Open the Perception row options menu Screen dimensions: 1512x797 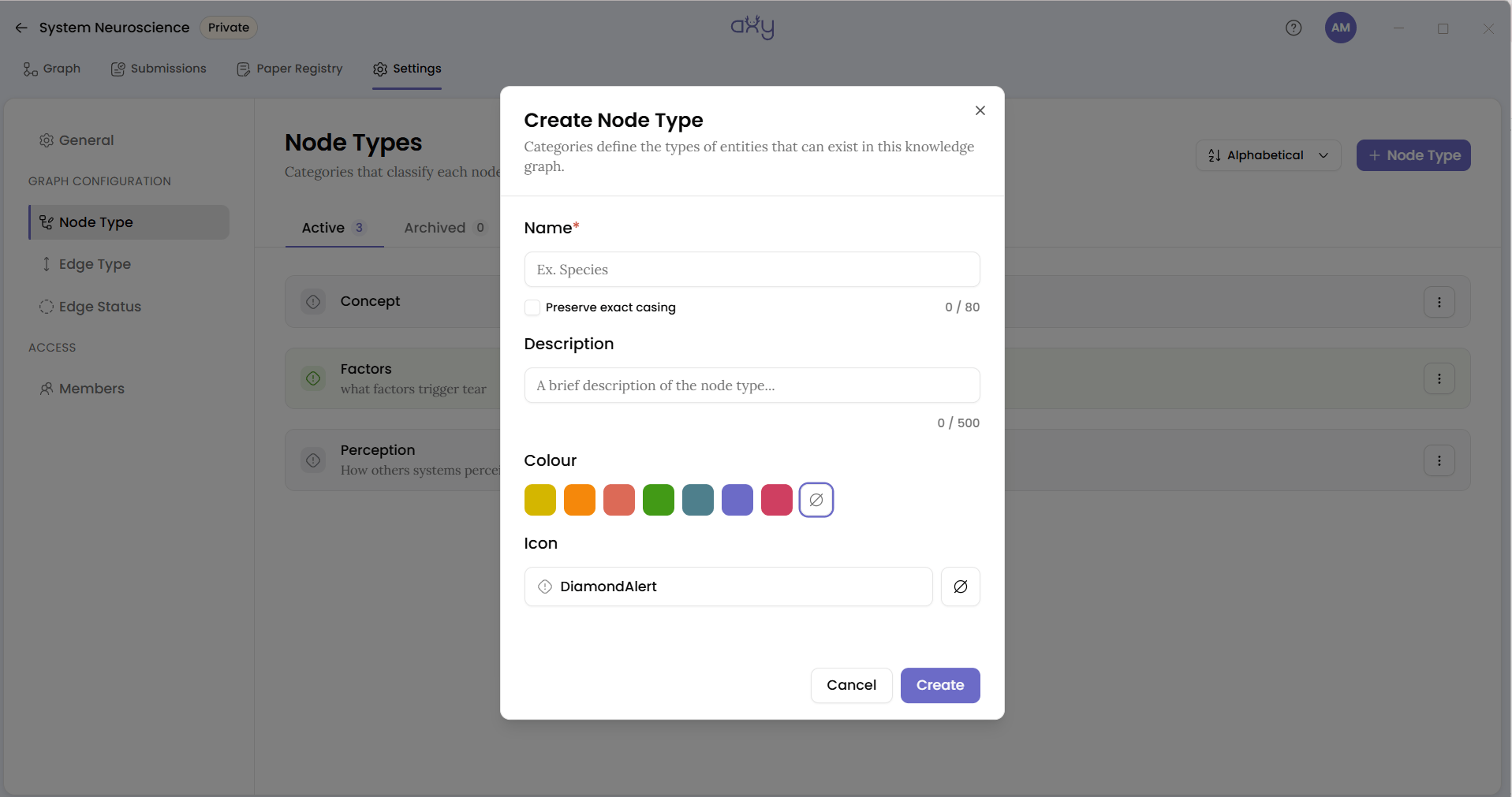tap(1439, 460)
